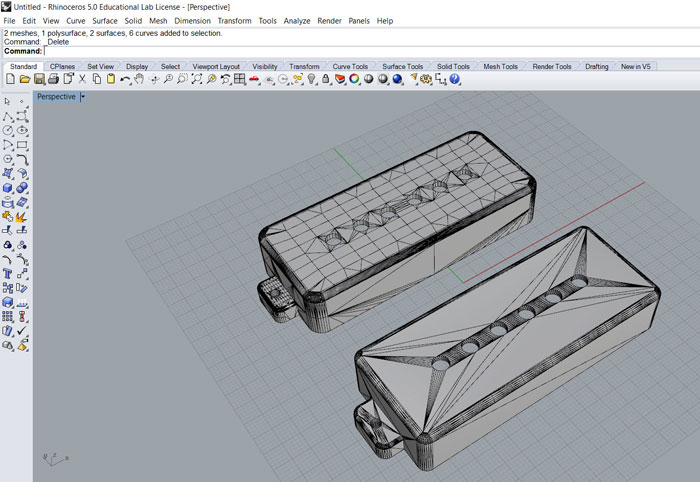Click the Hide Objects lightbulb icon
This screenshot has height=482, width=700.
pos(312,79)
